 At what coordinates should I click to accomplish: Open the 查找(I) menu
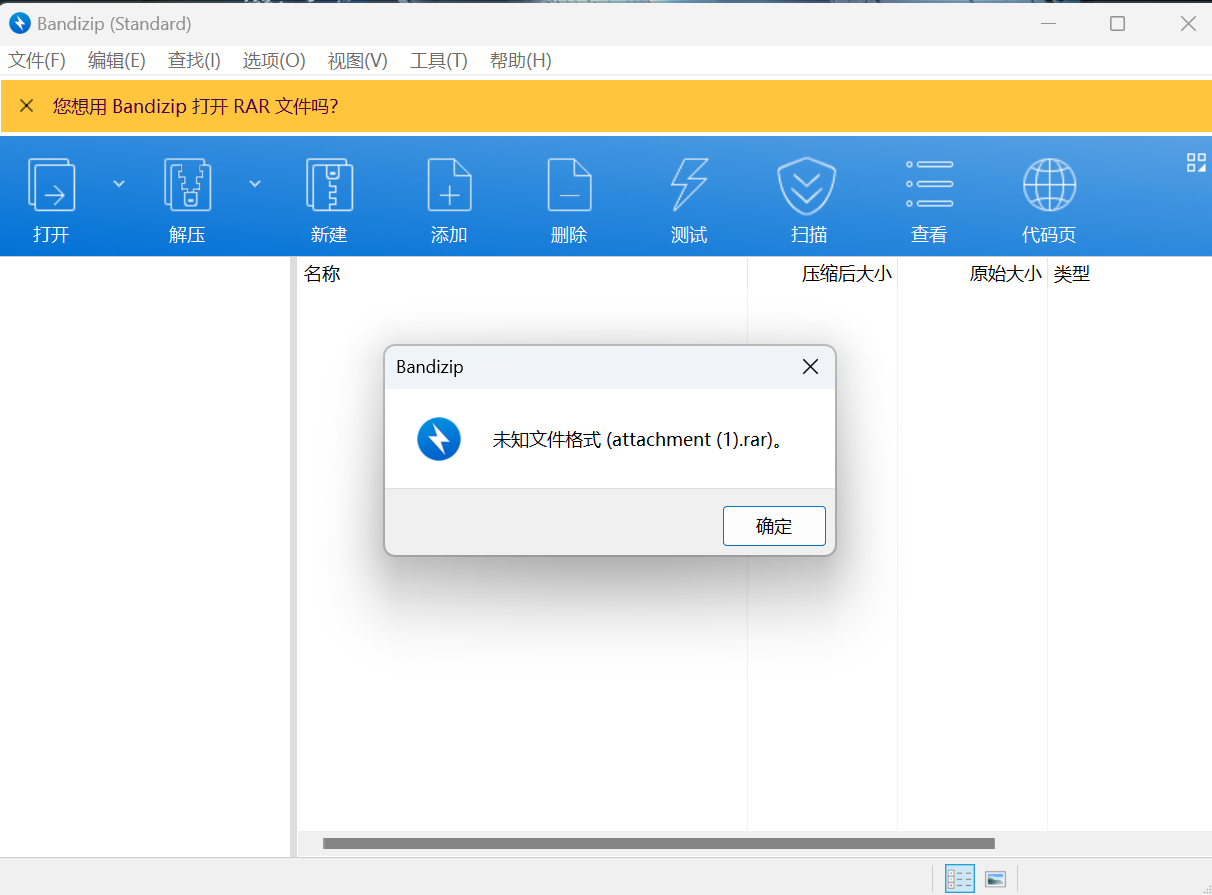coord(194,61)
